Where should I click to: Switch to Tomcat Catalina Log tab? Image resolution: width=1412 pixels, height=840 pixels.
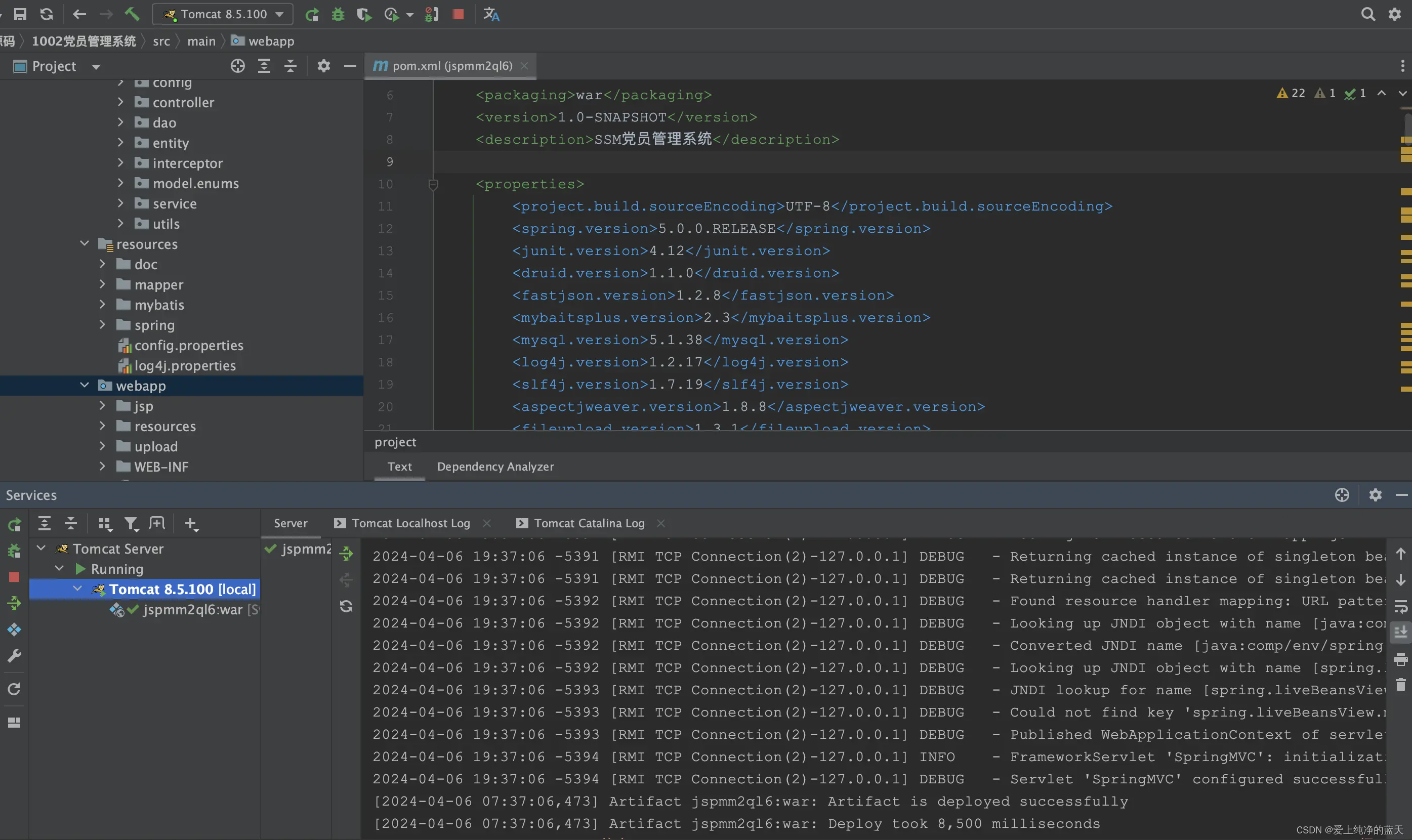589,524
